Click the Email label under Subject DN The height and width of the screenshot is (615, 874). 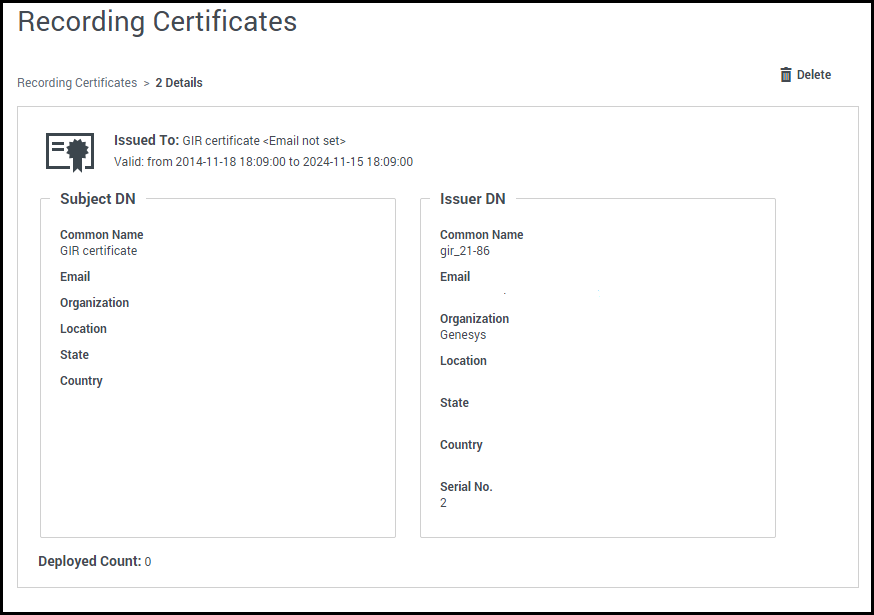tap(75, 277)
